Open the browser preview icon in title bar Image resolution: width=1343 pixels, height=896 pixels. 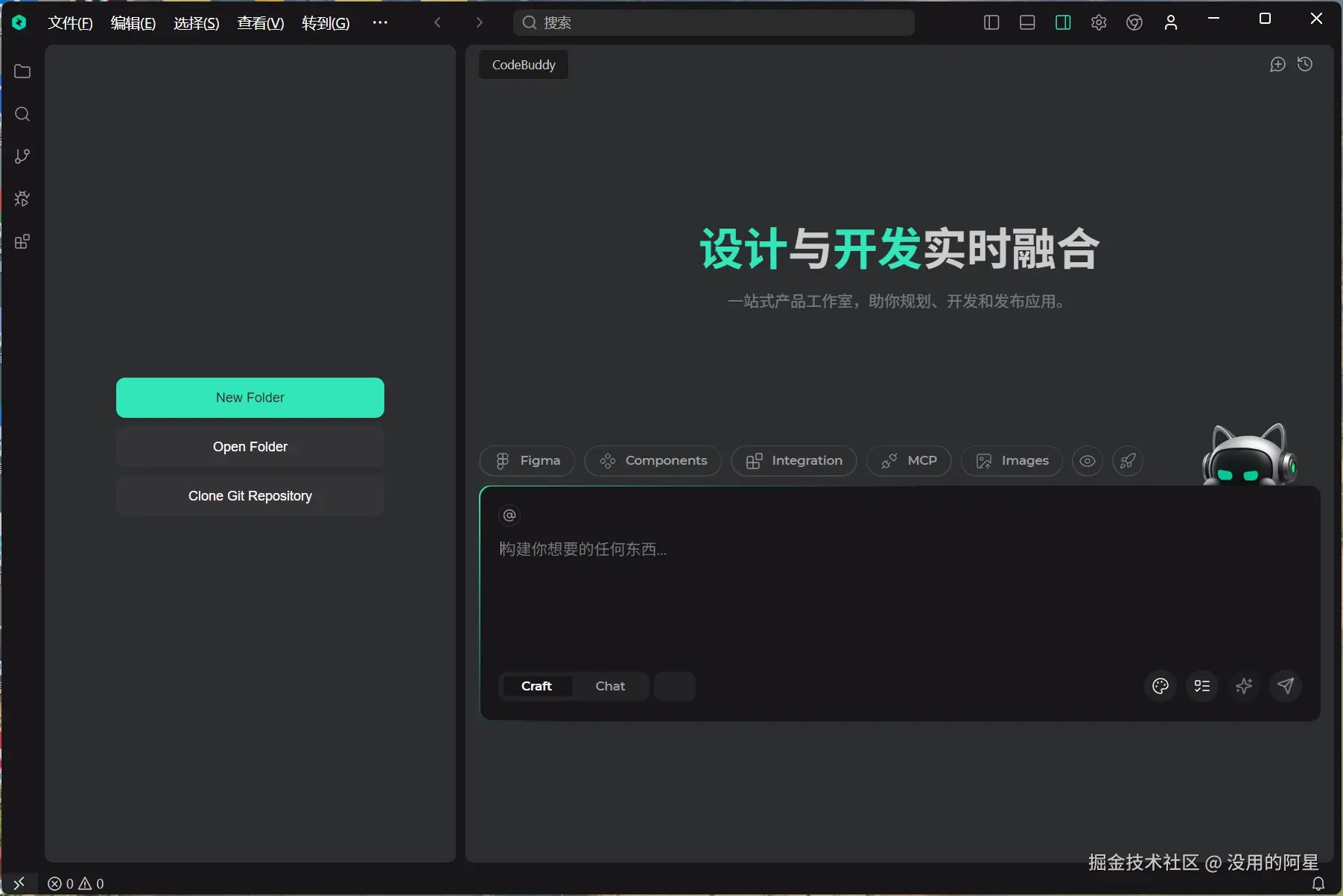point(1134,22)
